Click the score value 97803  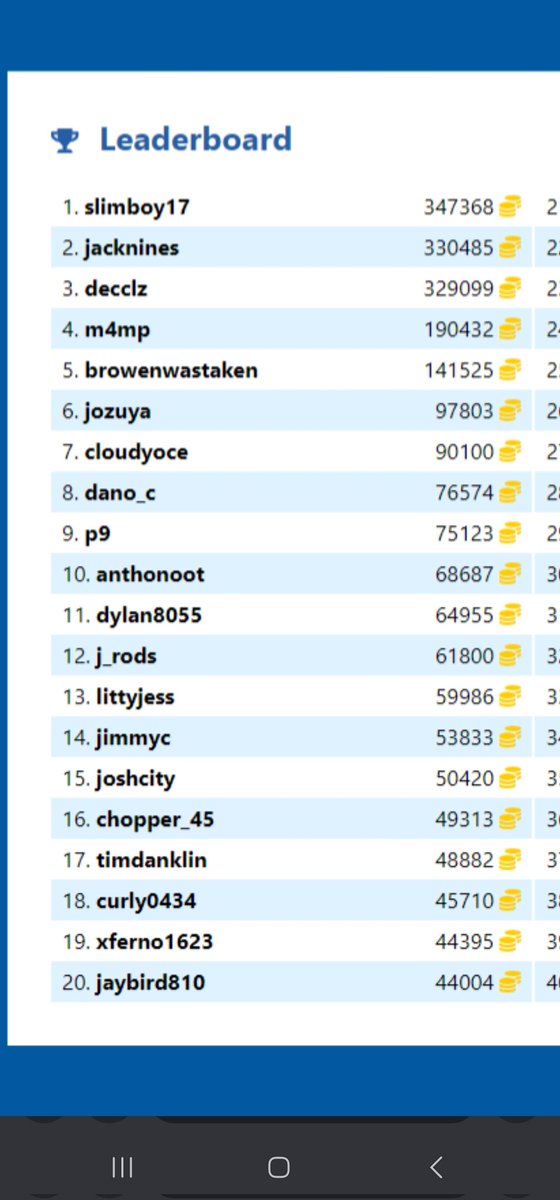tap(465, 411)
